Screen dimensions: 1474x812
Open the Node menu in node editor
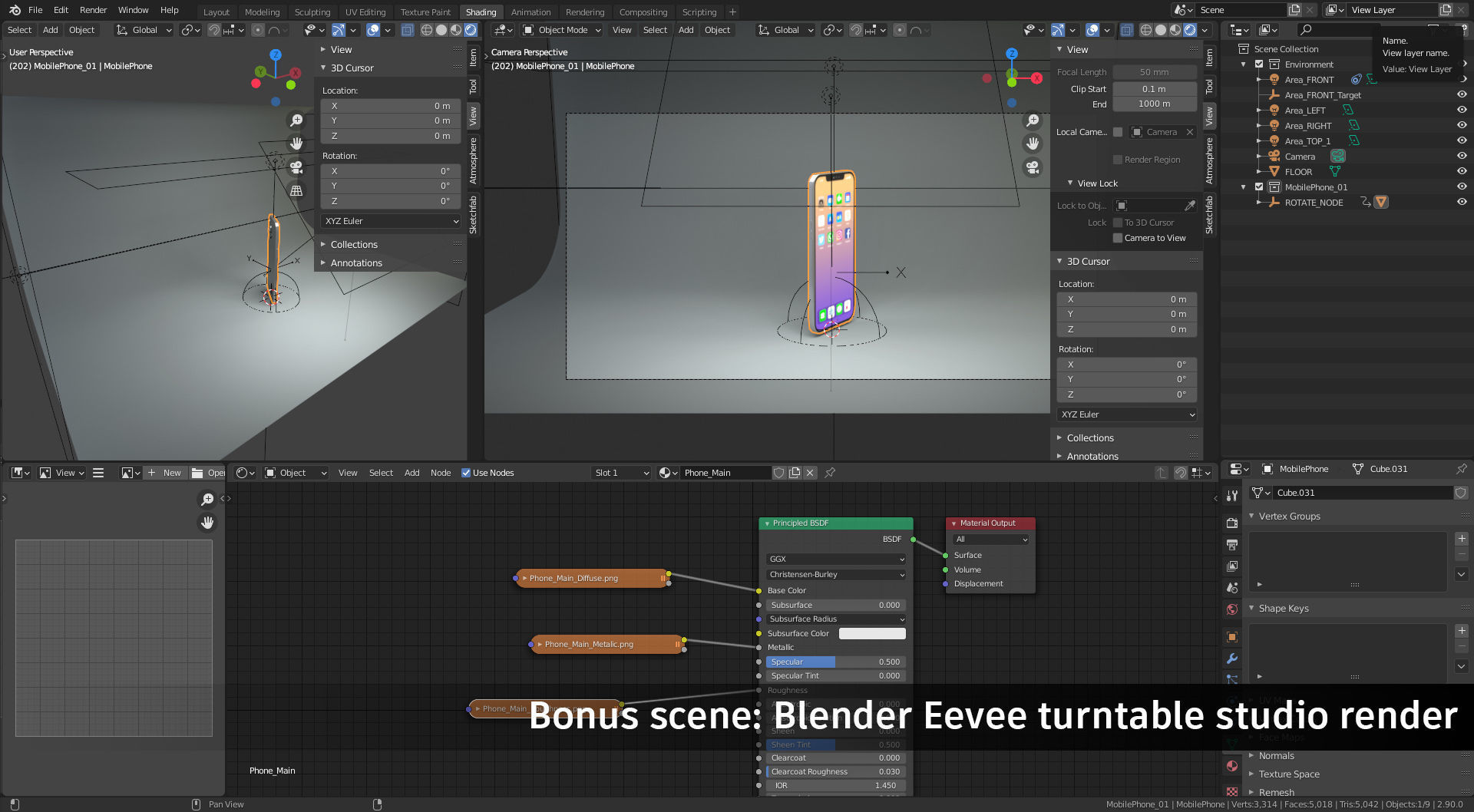point(441,473)
